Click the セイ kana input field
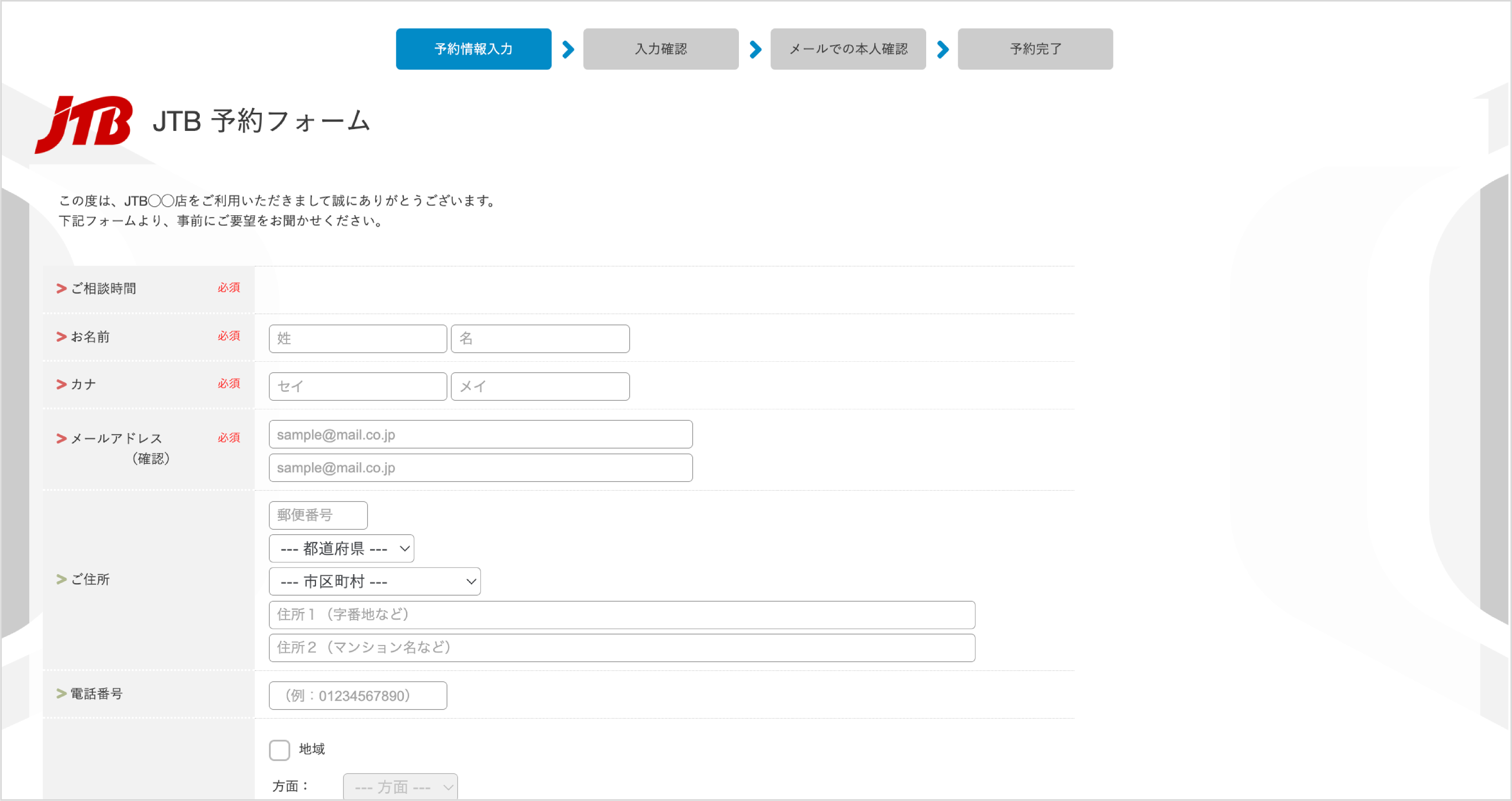1512x801 pixels. coord(357,386)
